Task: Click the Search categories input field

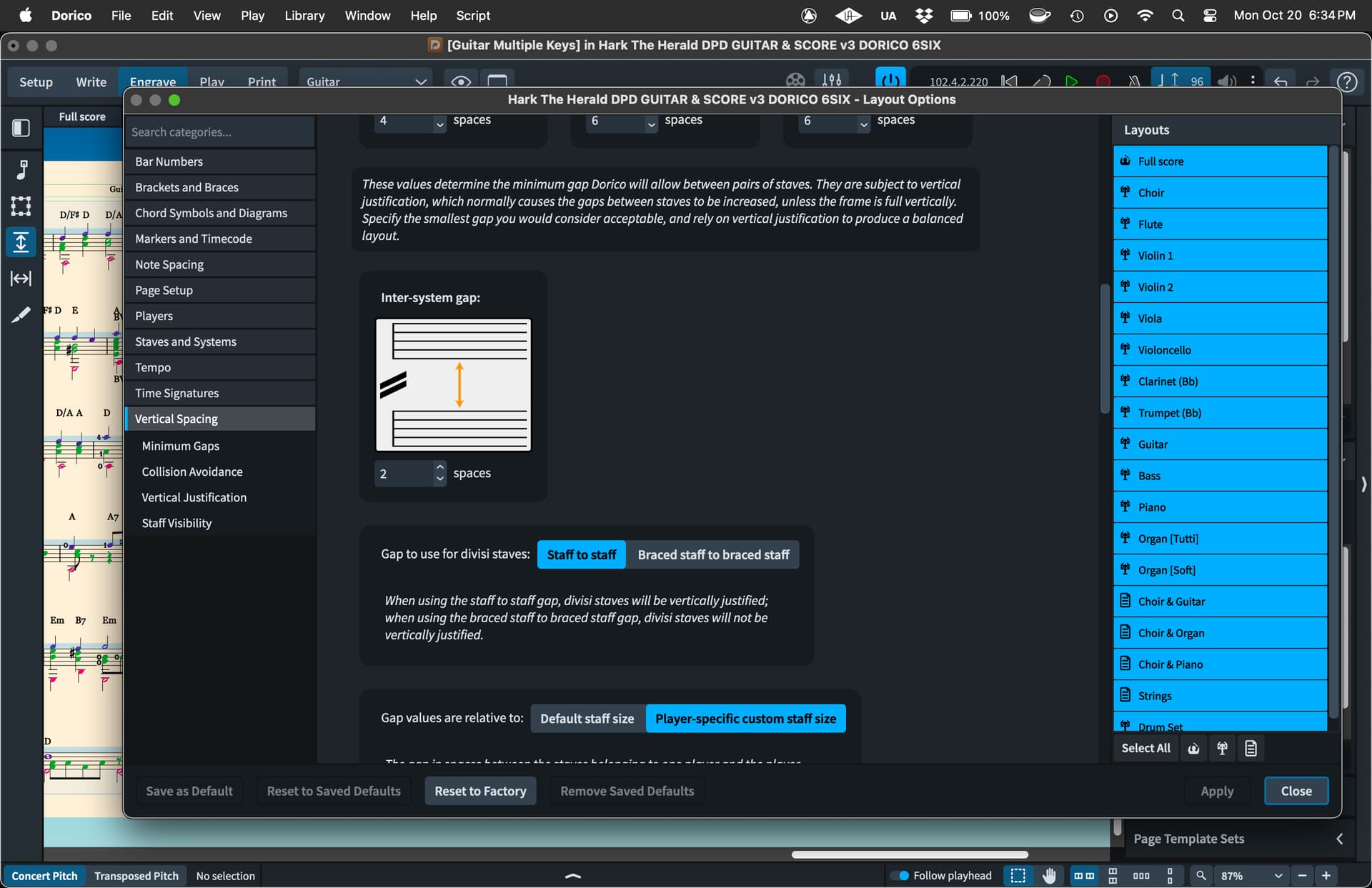Action: [220, 132]
